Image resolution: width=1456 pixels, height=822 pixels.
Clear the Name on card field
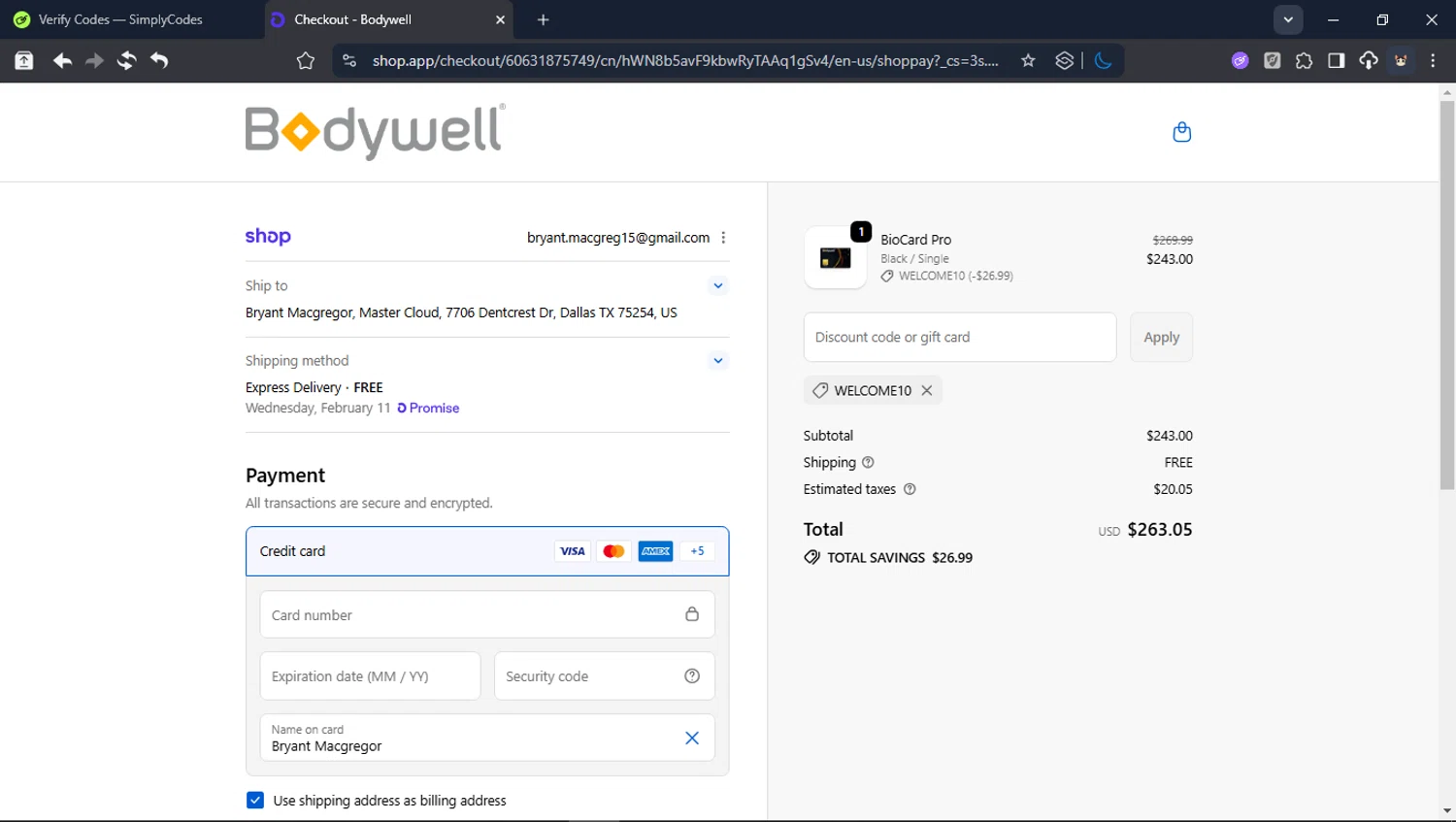pyautogui.click(x=692, y=739)
